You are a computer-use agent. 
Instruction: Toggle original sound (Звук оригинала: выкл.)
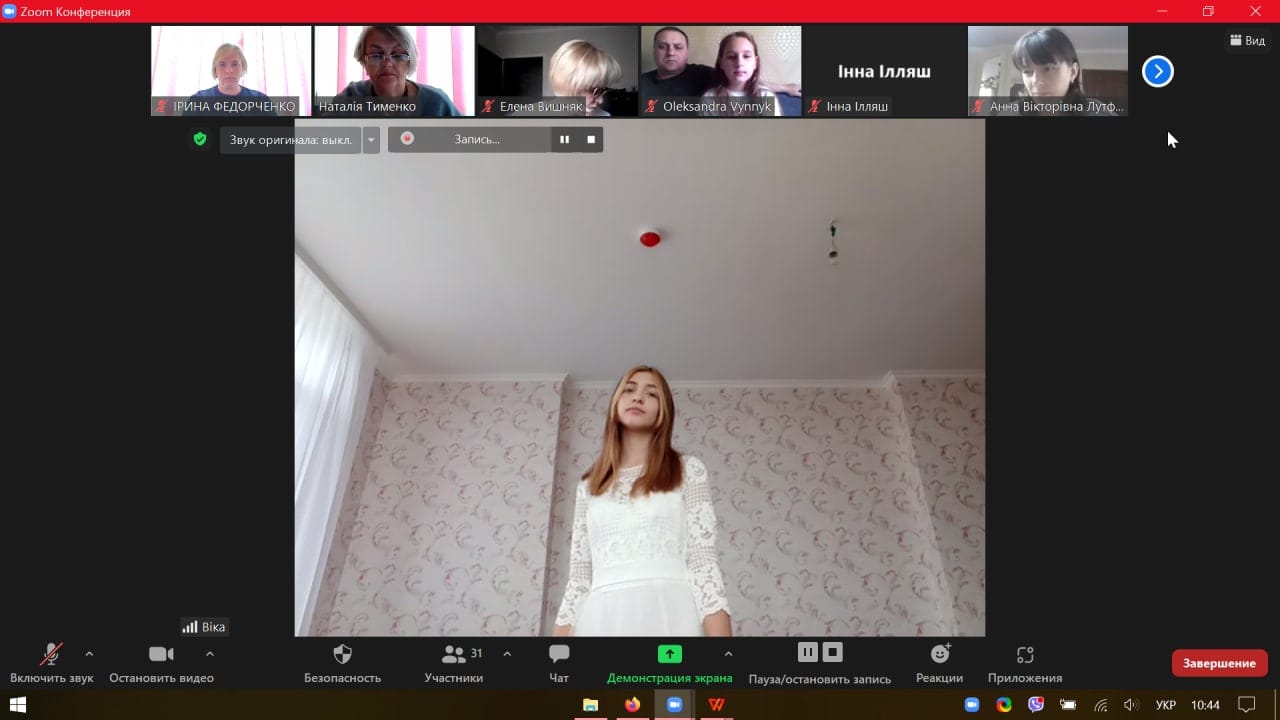[x=290, y=140]
